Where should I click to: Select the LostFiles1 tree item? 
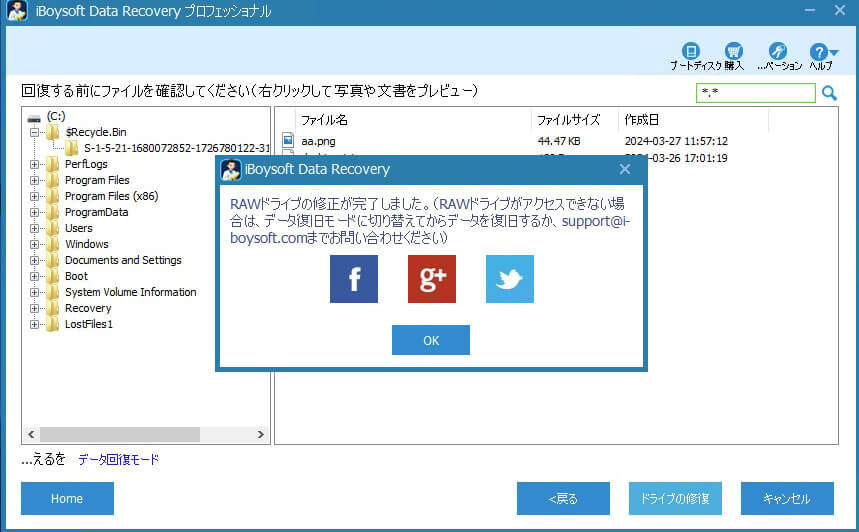coord(88,324)
